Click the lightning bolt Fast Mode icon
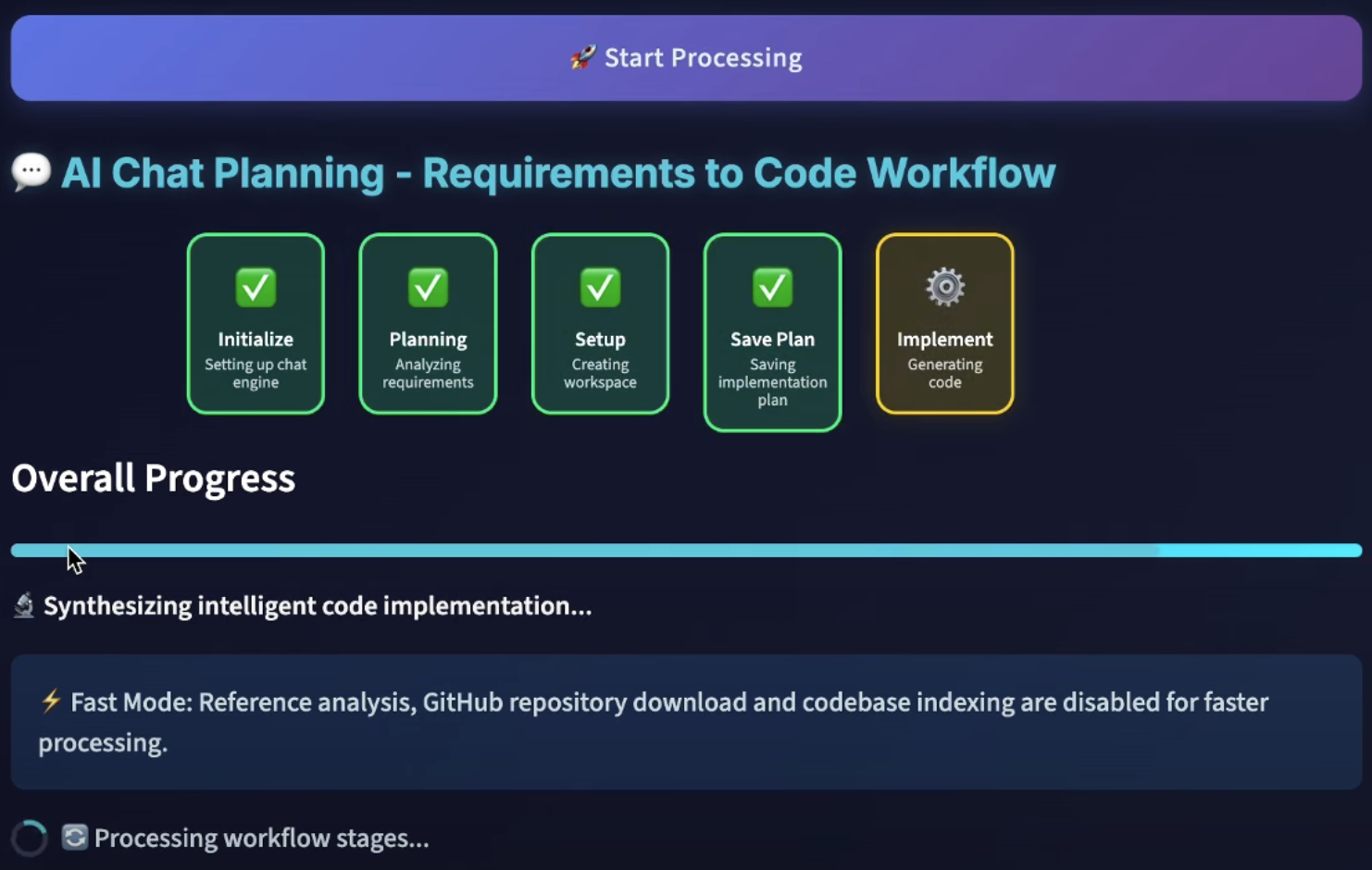1372x870 pixels. (51, 702)
